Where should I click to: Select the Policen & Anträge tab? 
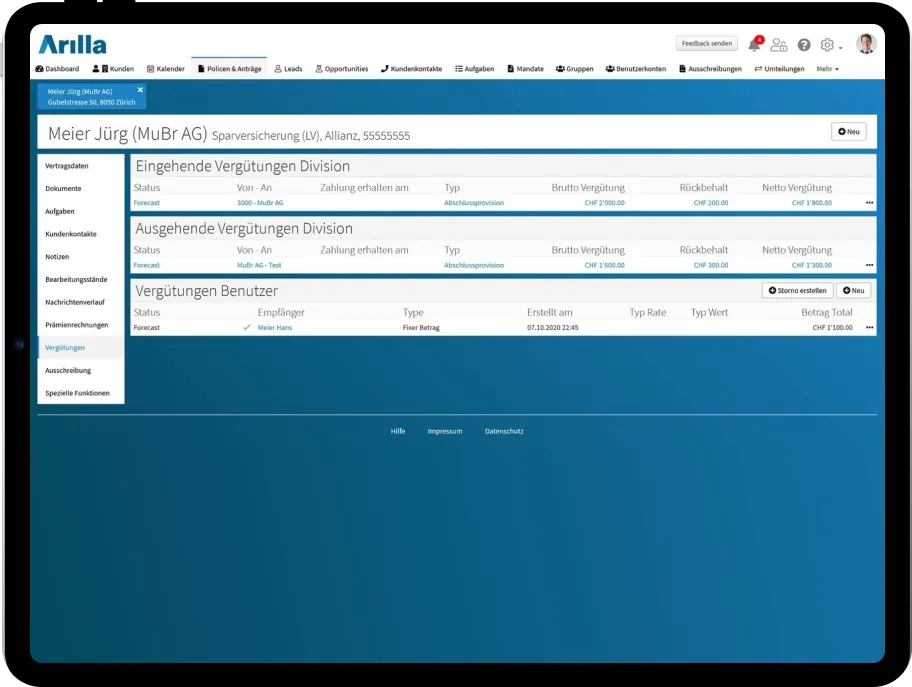[x=230, y=69]
